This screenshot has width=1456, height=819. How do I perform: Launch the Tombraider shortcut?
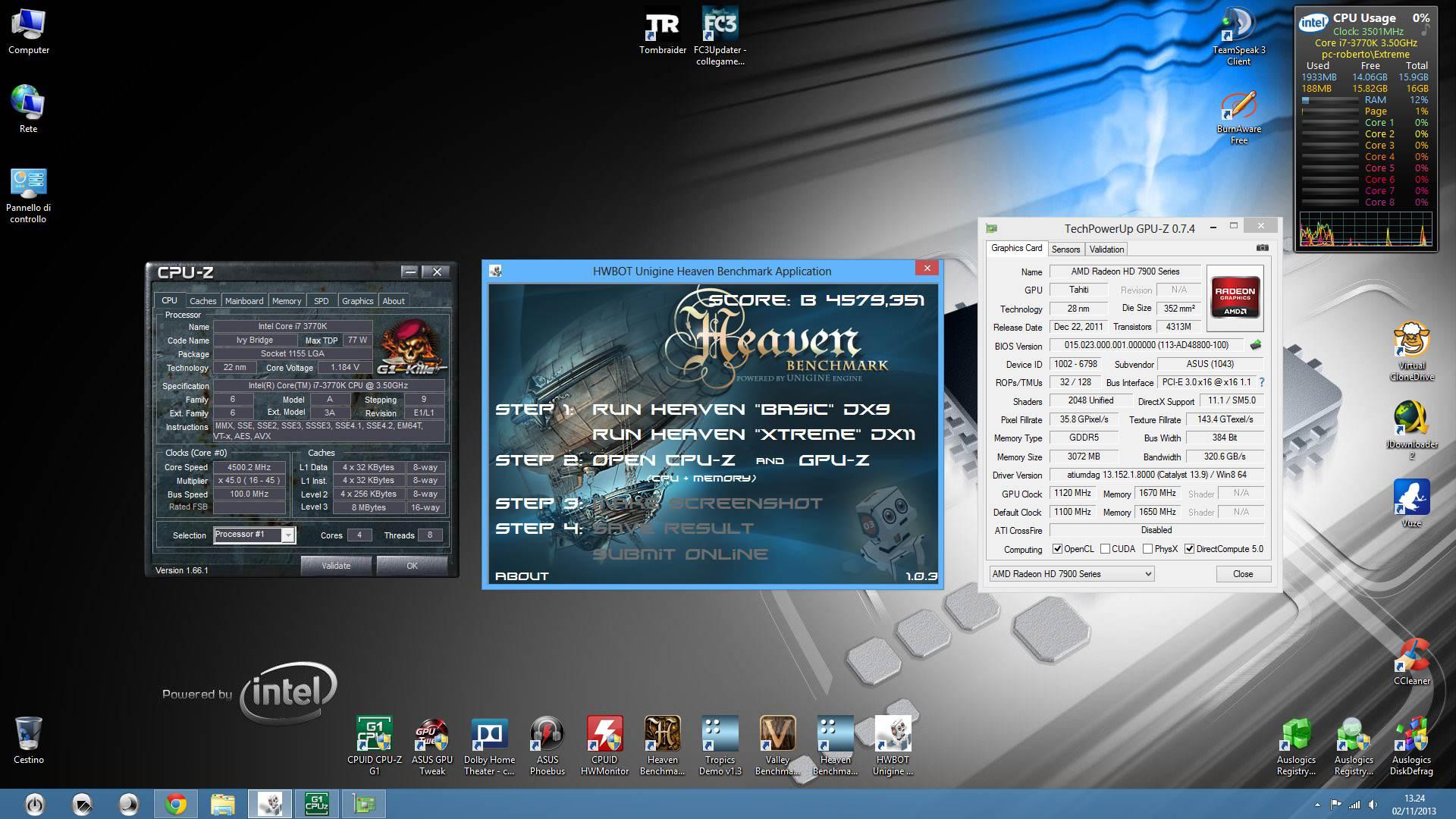tap(663, 32)
